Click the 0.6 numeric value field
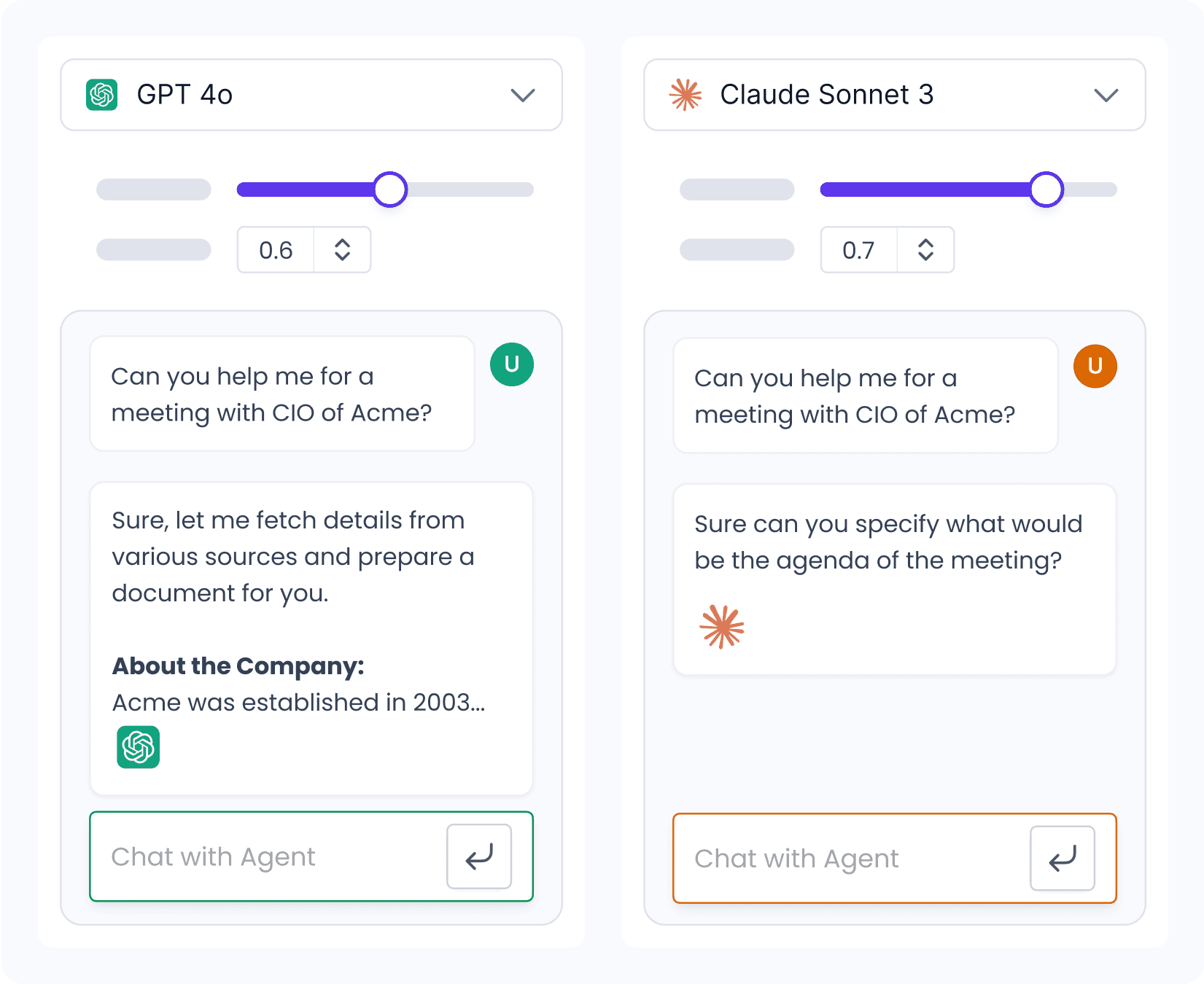Viewport: 1204px width, 984px height. (276, 250)
